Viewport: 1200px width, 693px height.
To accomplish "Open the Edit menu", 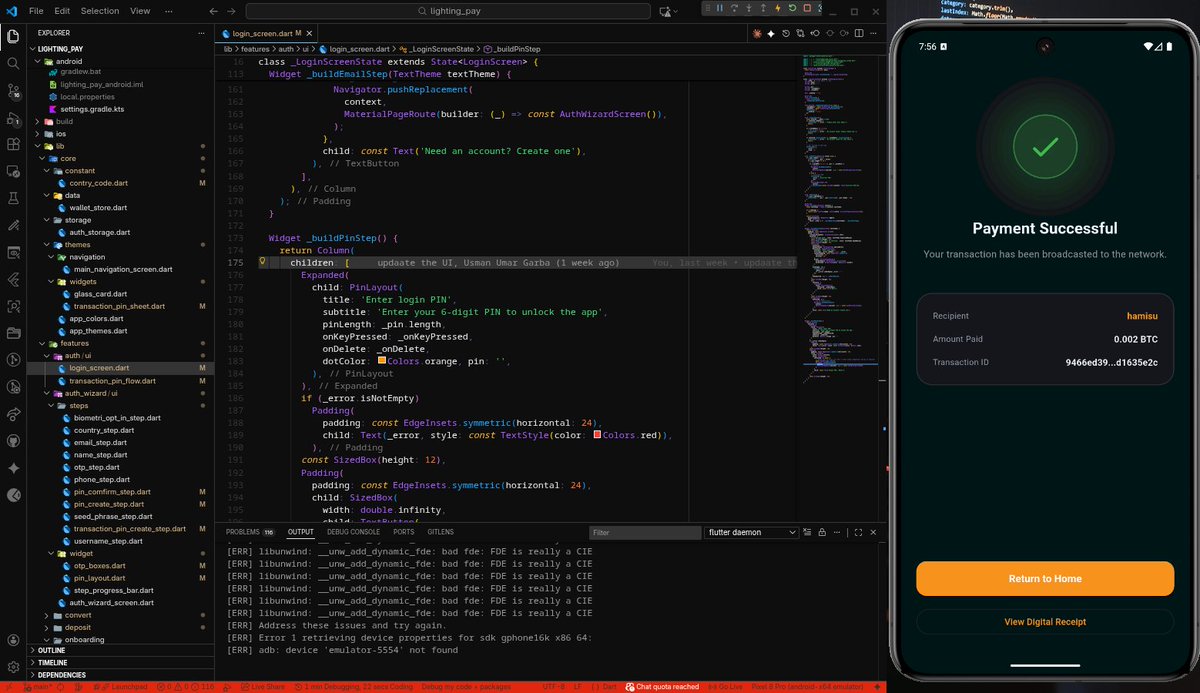I will point(62,11).
